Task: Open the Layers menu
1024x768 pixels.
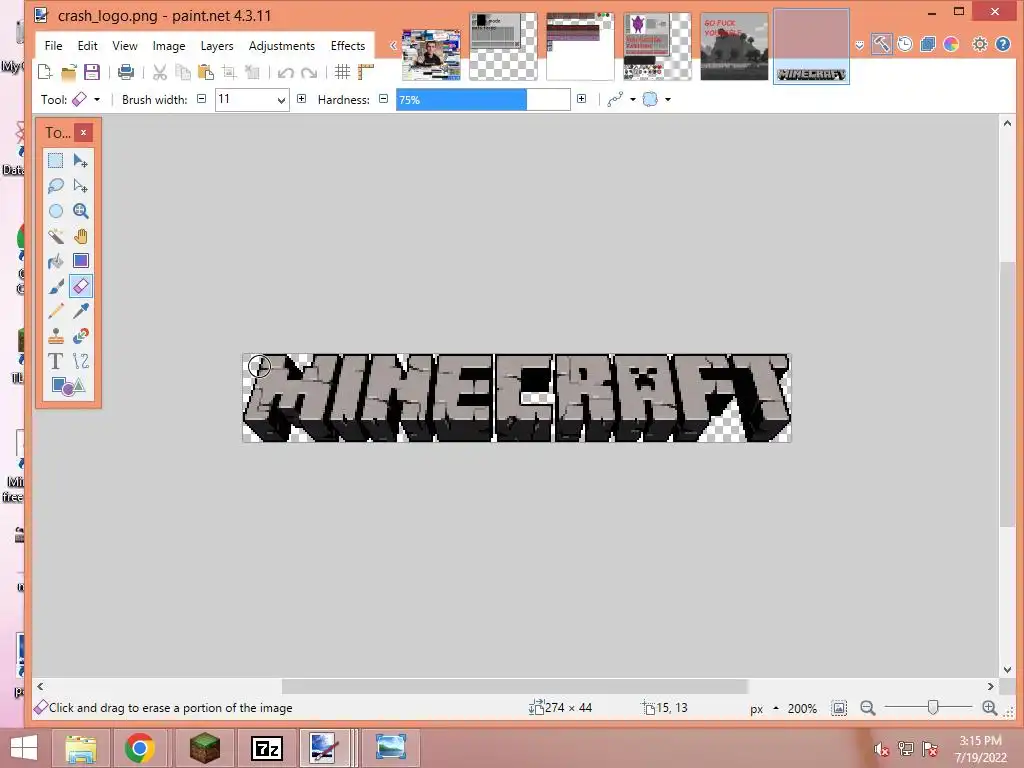Action: pyautogui.click(x=217, y=46)
